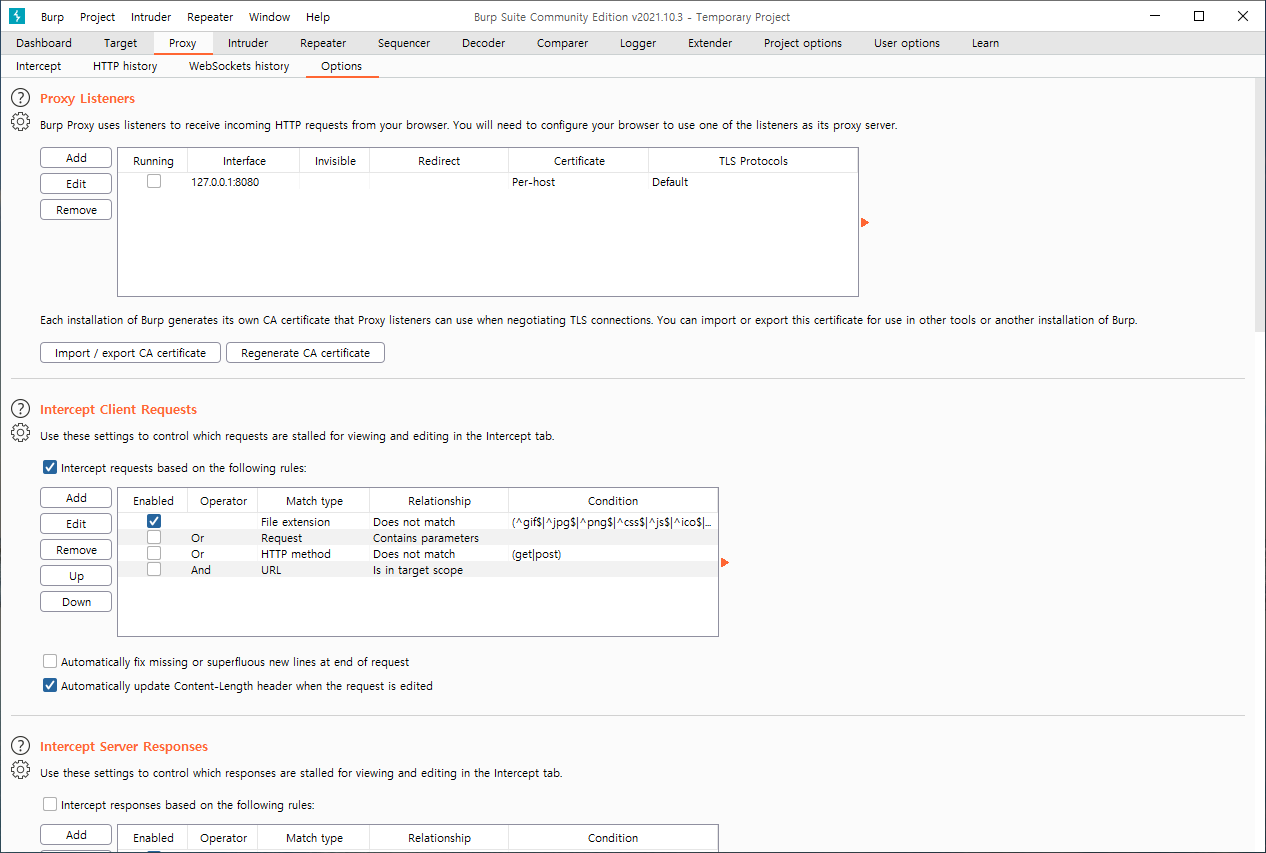Disable the File extension rule checkbox
1266x853 pixels.
point(153,521)
